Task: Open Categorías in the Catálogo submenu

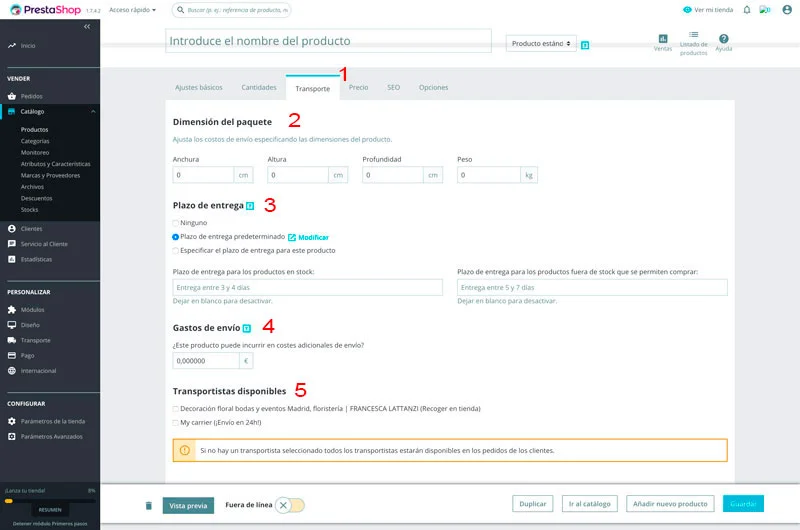Action: tap(35, 141)
